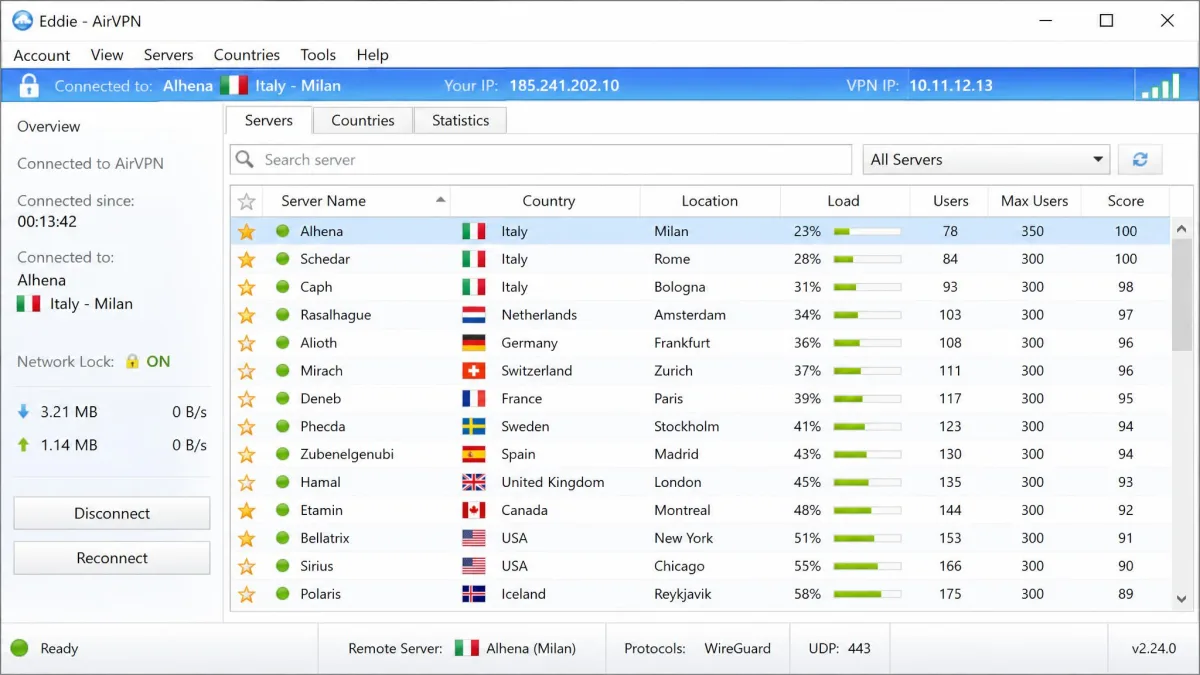Click the Alhena load bar at 23%

point(867,231)
